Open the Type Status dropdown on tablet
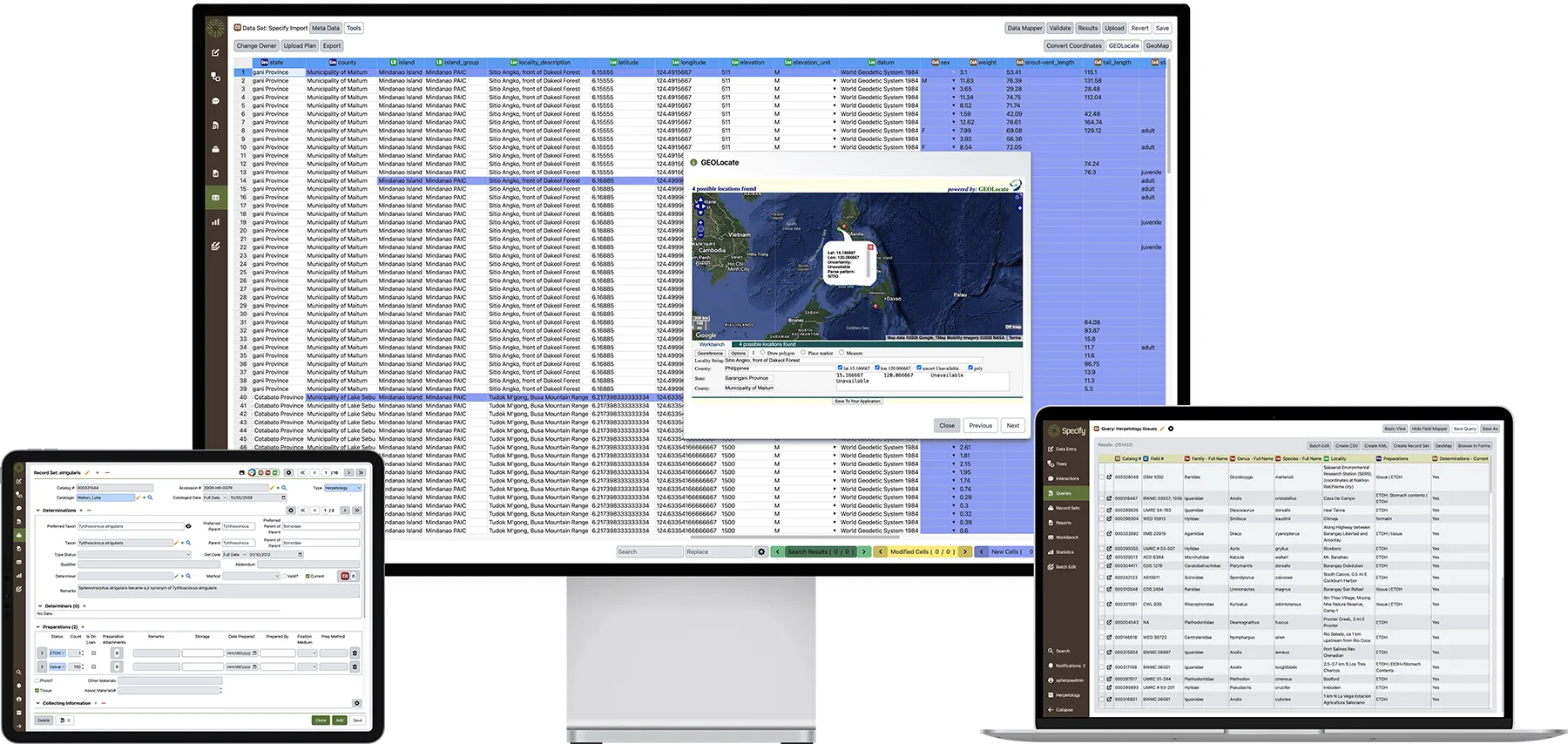Viewport: 1568px width, 744px height. pos(134,554)
